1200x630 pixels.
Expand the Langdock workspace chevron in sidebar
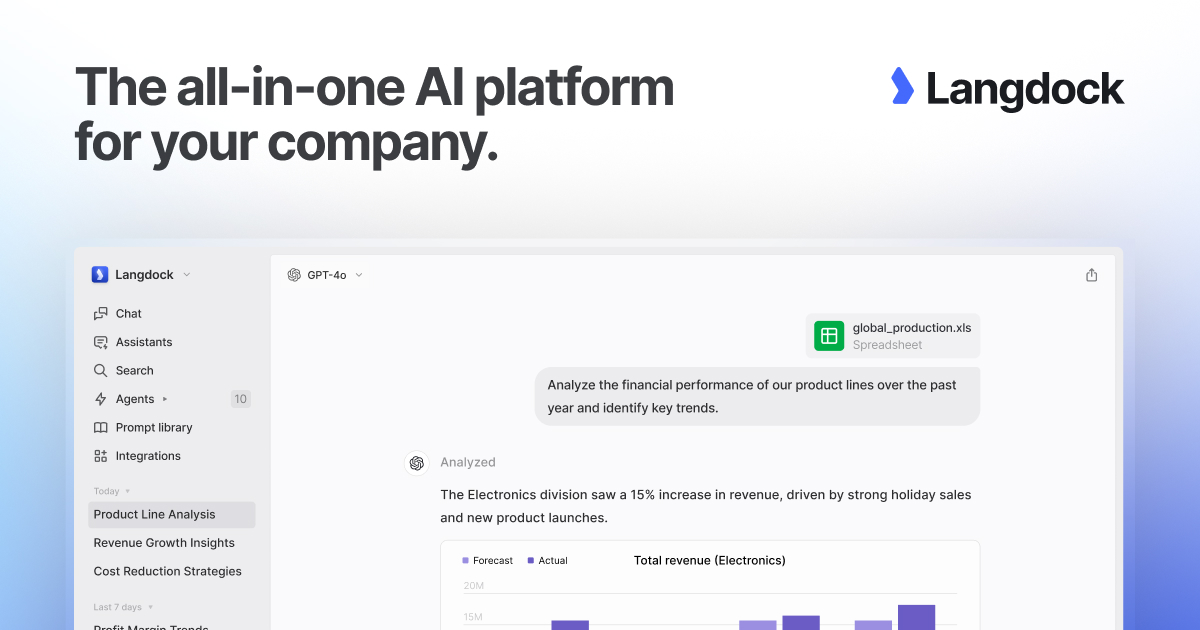[185, 274]
